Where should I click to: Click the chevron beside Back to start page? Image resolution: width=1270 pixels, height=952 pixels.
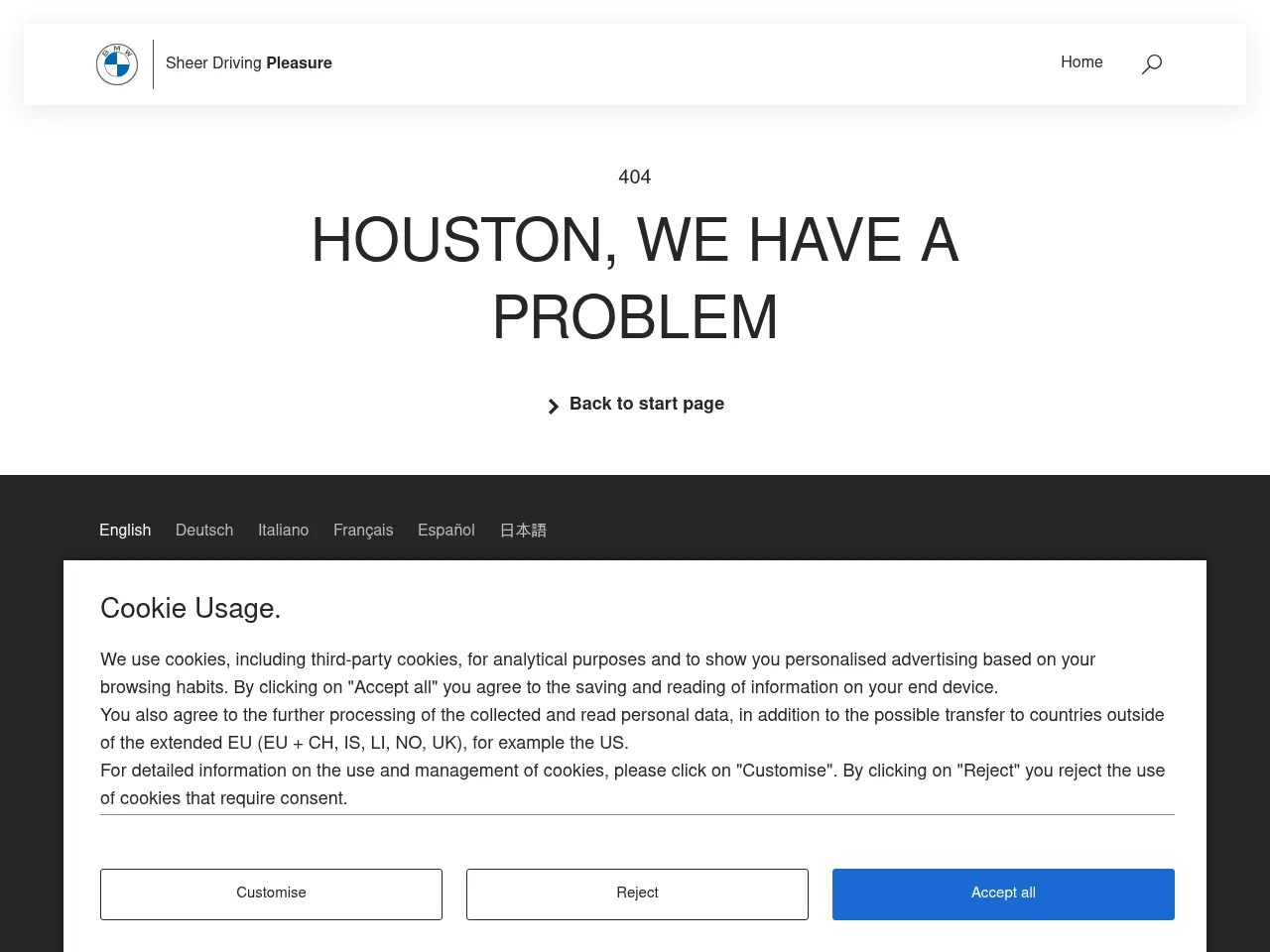(x=553, y=407)
